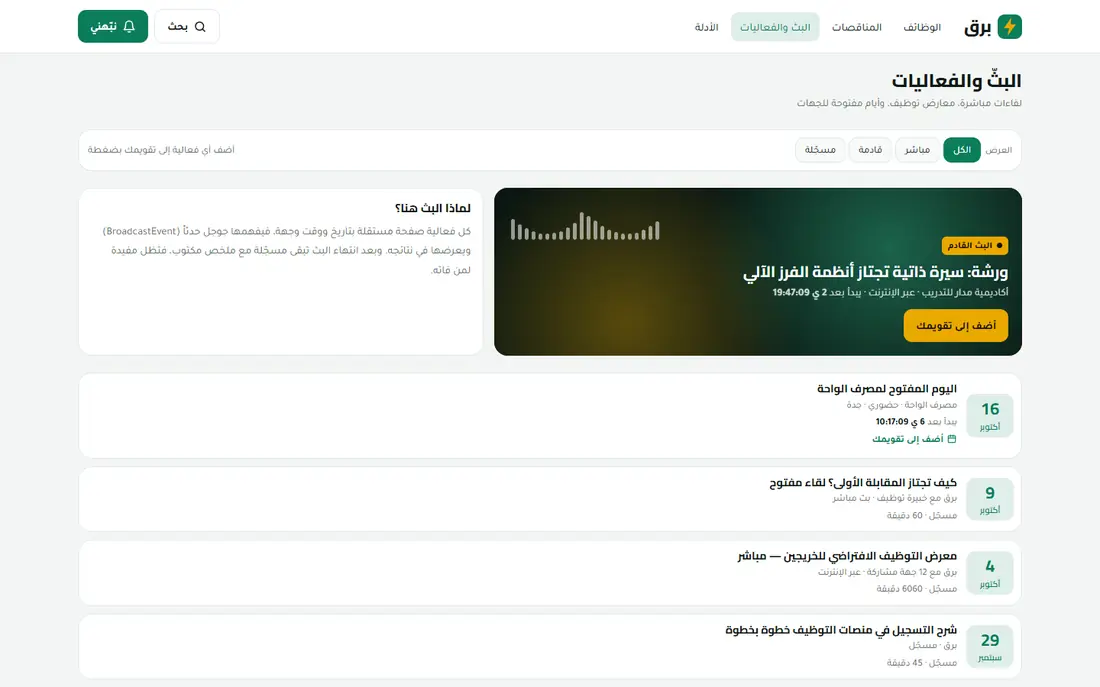Open the الوظائف nav item

pyautogui.click(x=922, y=27)
